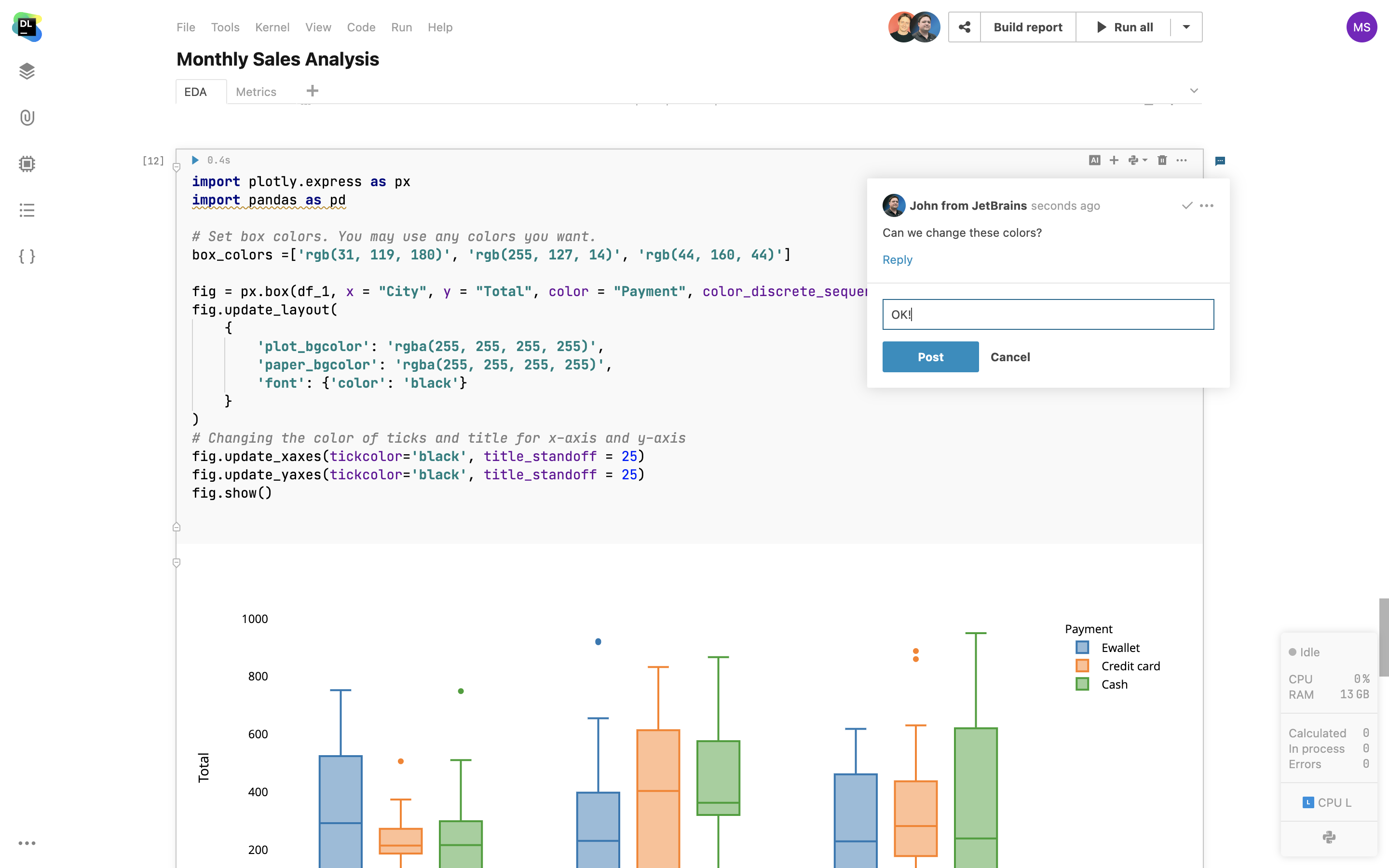The image size is (1389, 868).
Task: Open the Variables curly braces sidebar icon
Action: click(x=27, y=256)
